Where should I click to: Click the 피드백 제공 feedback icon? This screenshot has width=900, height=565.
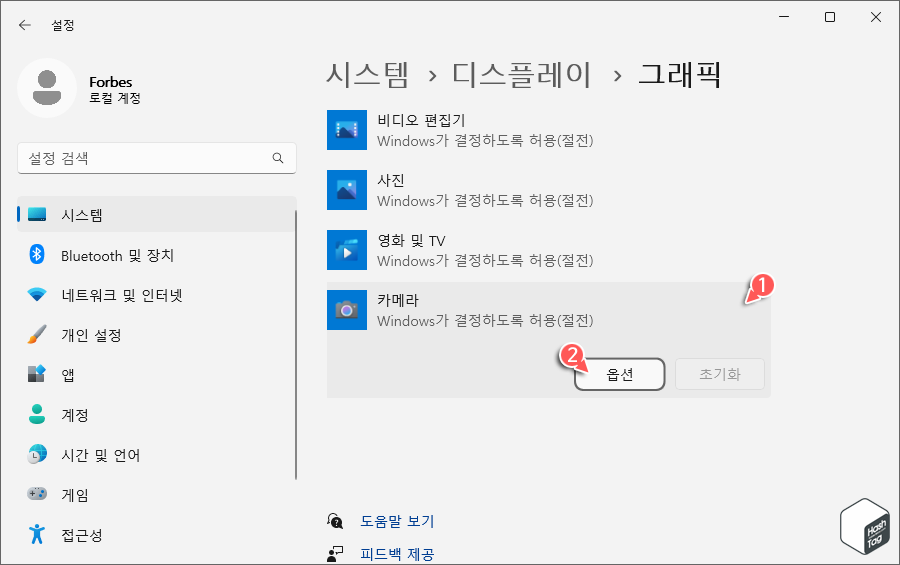pos(335,554)
